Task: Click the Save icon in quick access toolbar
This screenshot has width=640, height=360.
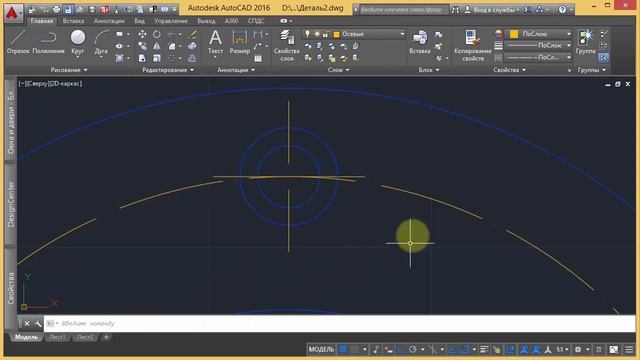Action: click(68, 9)
